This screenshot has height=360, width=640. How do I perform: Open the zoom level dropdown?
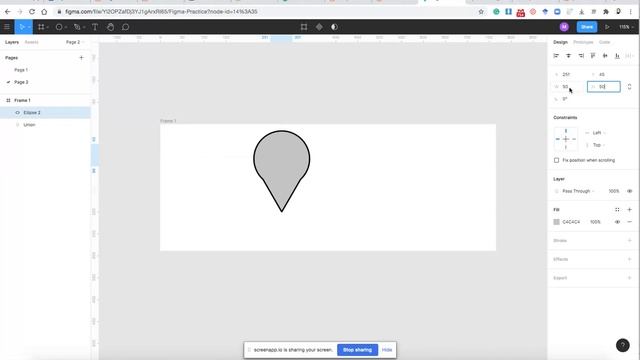tap(627, 27)
